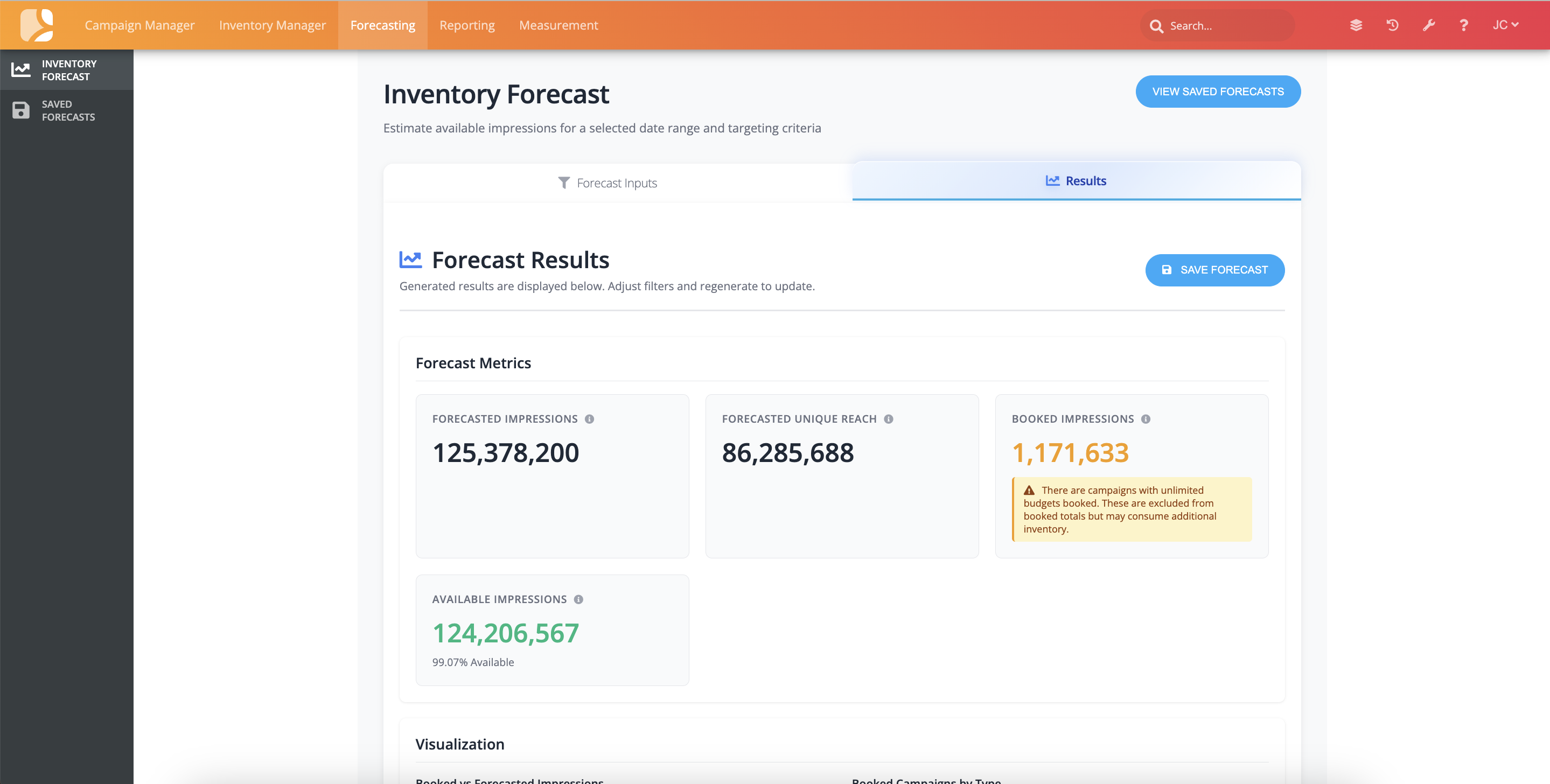
Task: Show info for Forecasted Unique Reach metric
Action: click(x=888, y=419)
